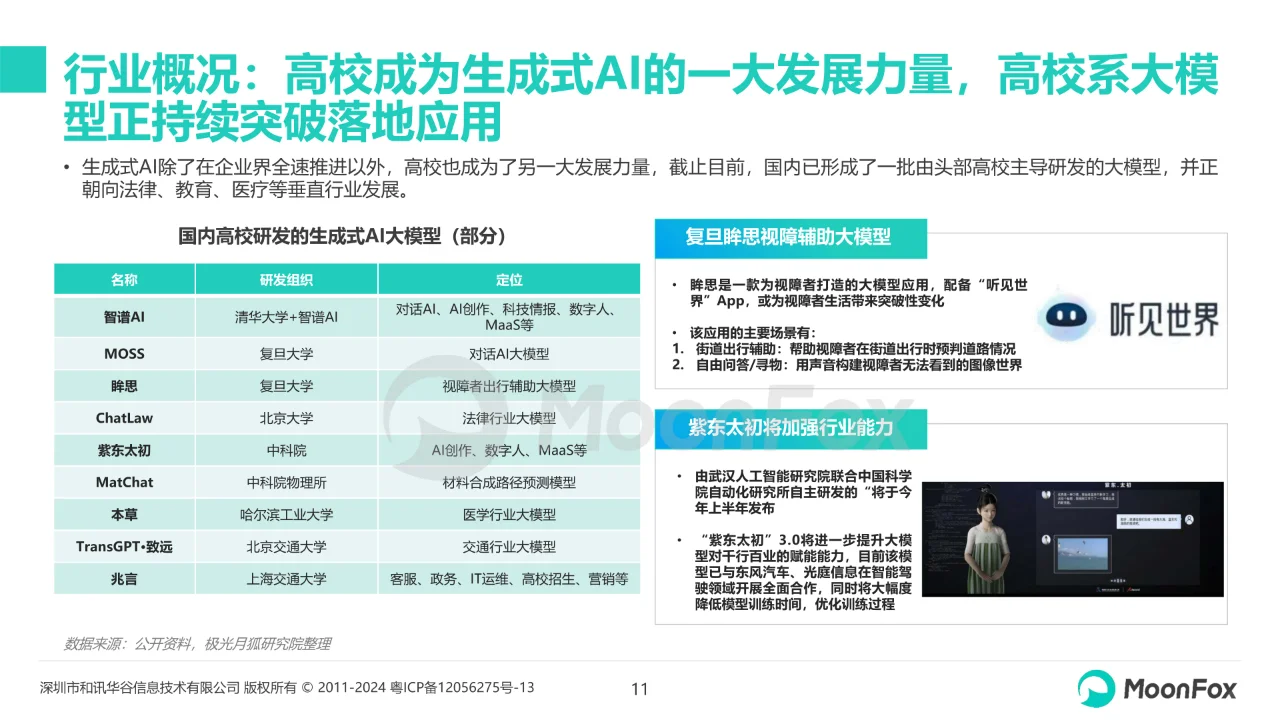Screen dimensions: 1280x720
Task: Select the 复旦眸思视障辅助大模型 header
Action: tap(790, 237)
